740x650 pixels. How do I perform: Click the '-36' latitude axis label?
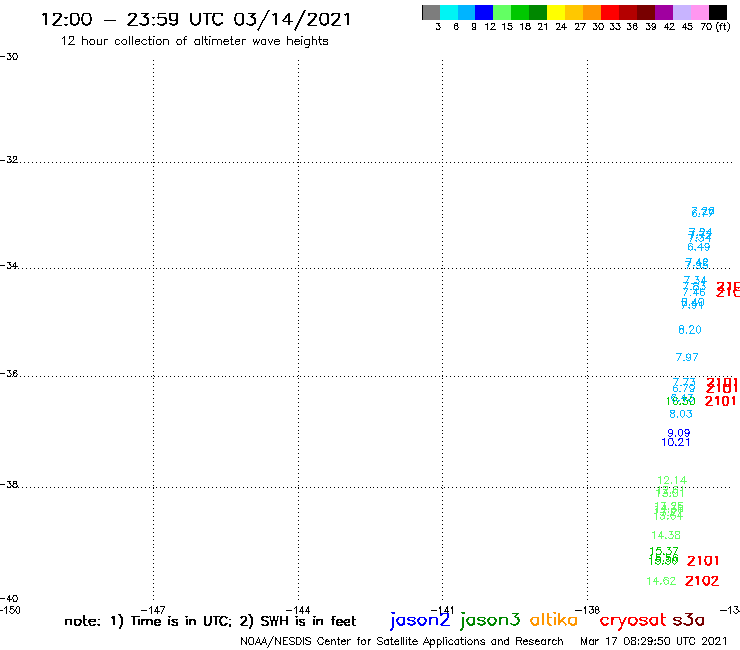(9, 373)
